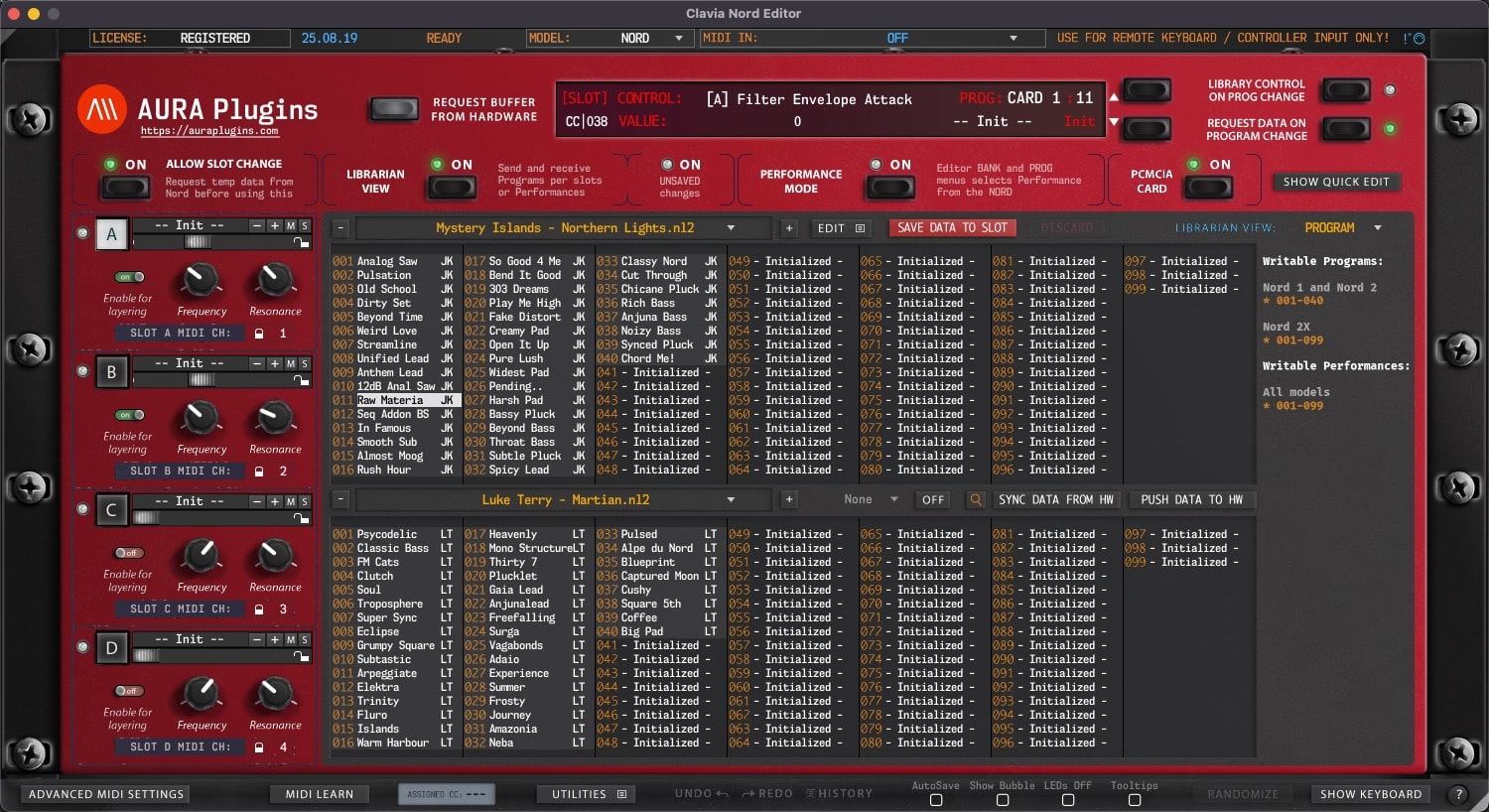Toggle Slot A Enable for layering switch
The image size is (1489, 812).
129,277
